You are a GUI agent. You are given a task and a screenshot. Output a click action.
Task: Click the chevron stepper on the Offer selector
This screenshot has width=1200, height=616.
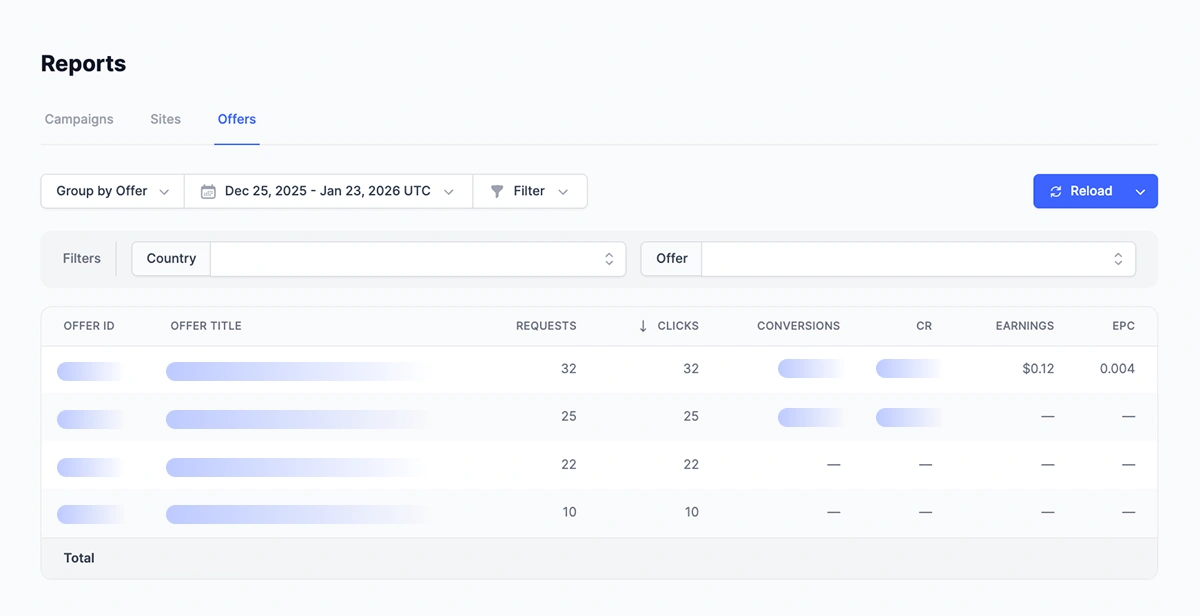coord(1118,258)
